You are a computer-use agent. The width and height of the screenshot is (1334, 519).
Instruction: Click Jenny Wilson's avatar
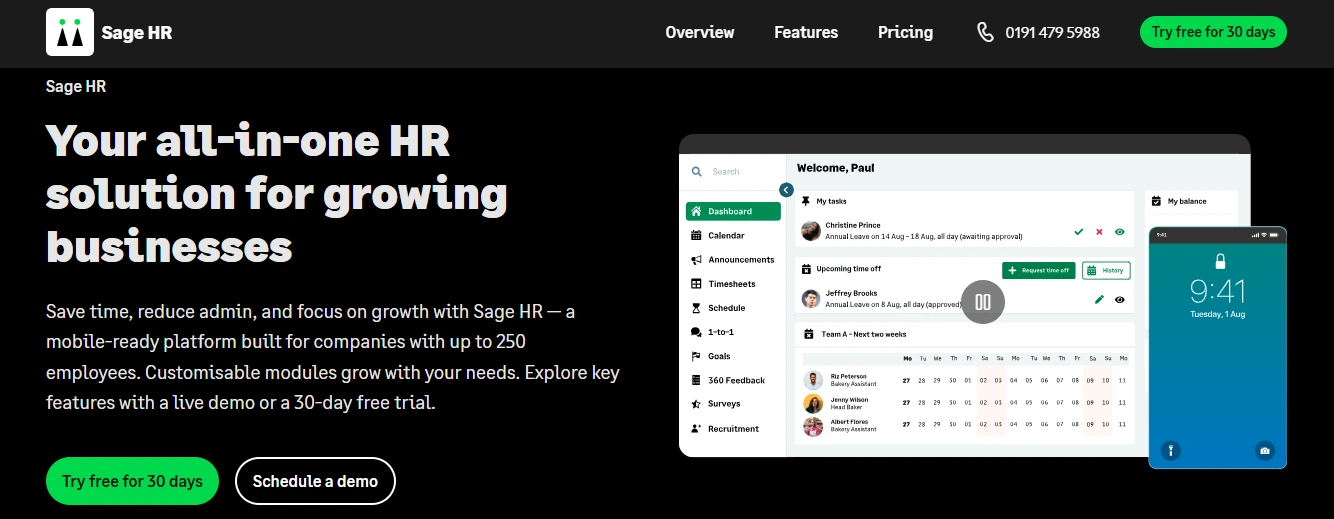point(813,403)
